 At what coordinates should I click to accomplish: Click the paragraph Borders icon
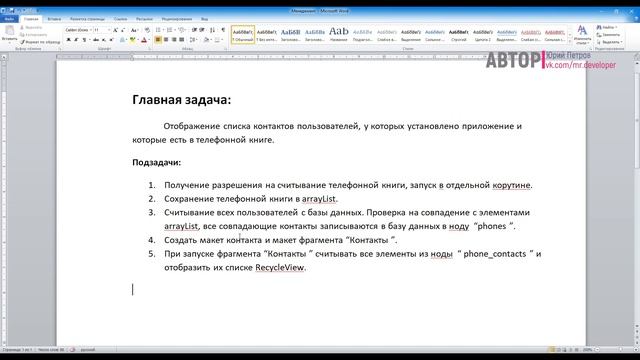pos(217,40)
